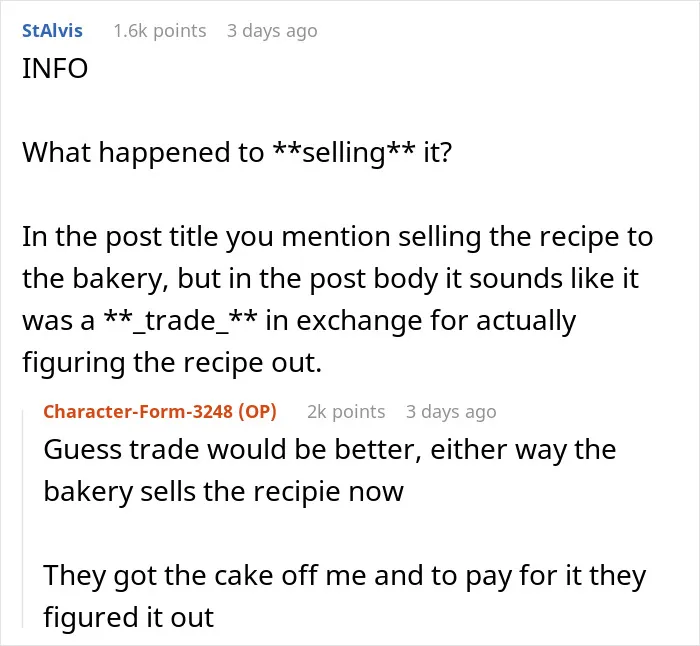Click 'the bakery, but in the post' line
Image resolution: width=700 pixels, height=646 pixels.
pos(330,279)
